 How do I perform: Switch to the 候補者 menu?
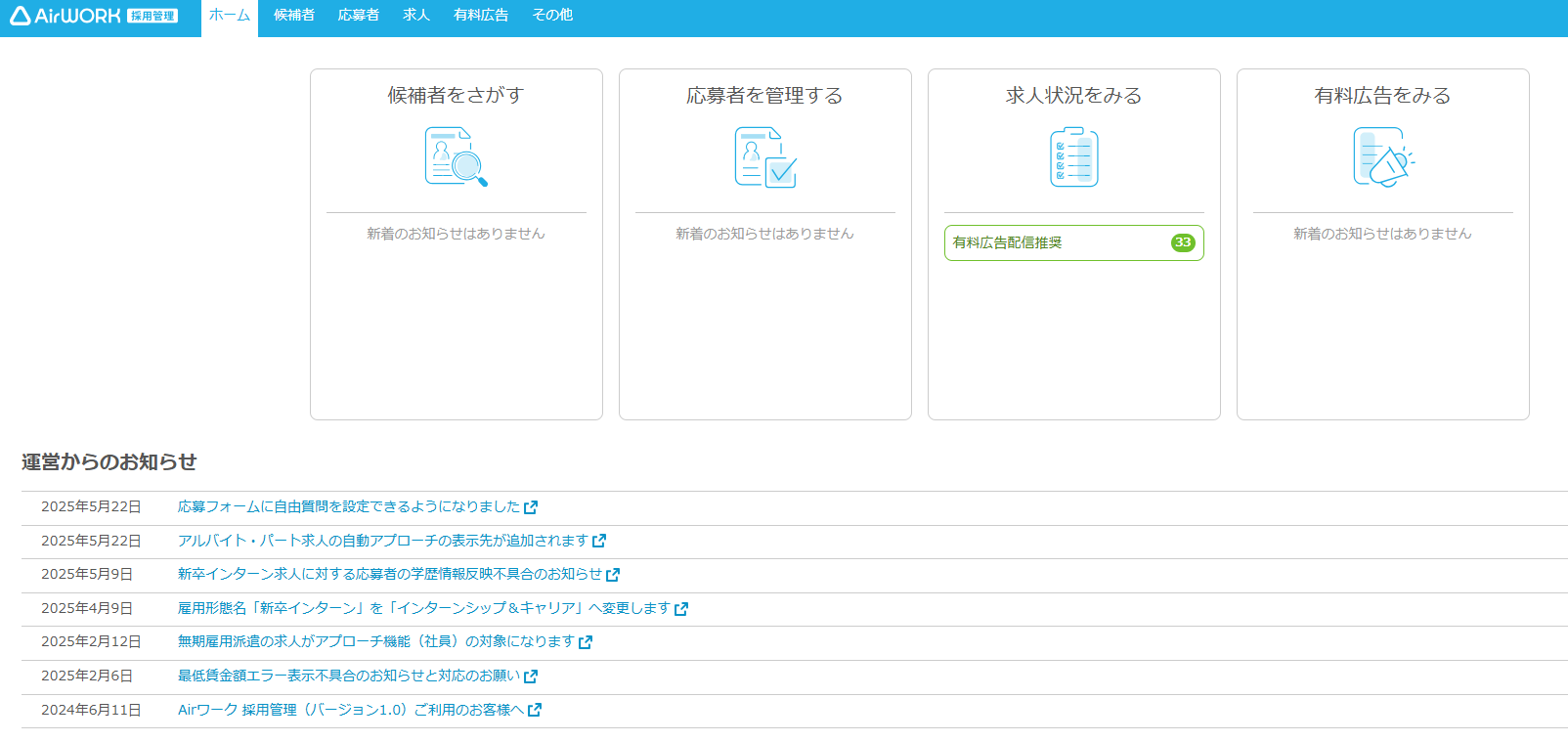294,16
